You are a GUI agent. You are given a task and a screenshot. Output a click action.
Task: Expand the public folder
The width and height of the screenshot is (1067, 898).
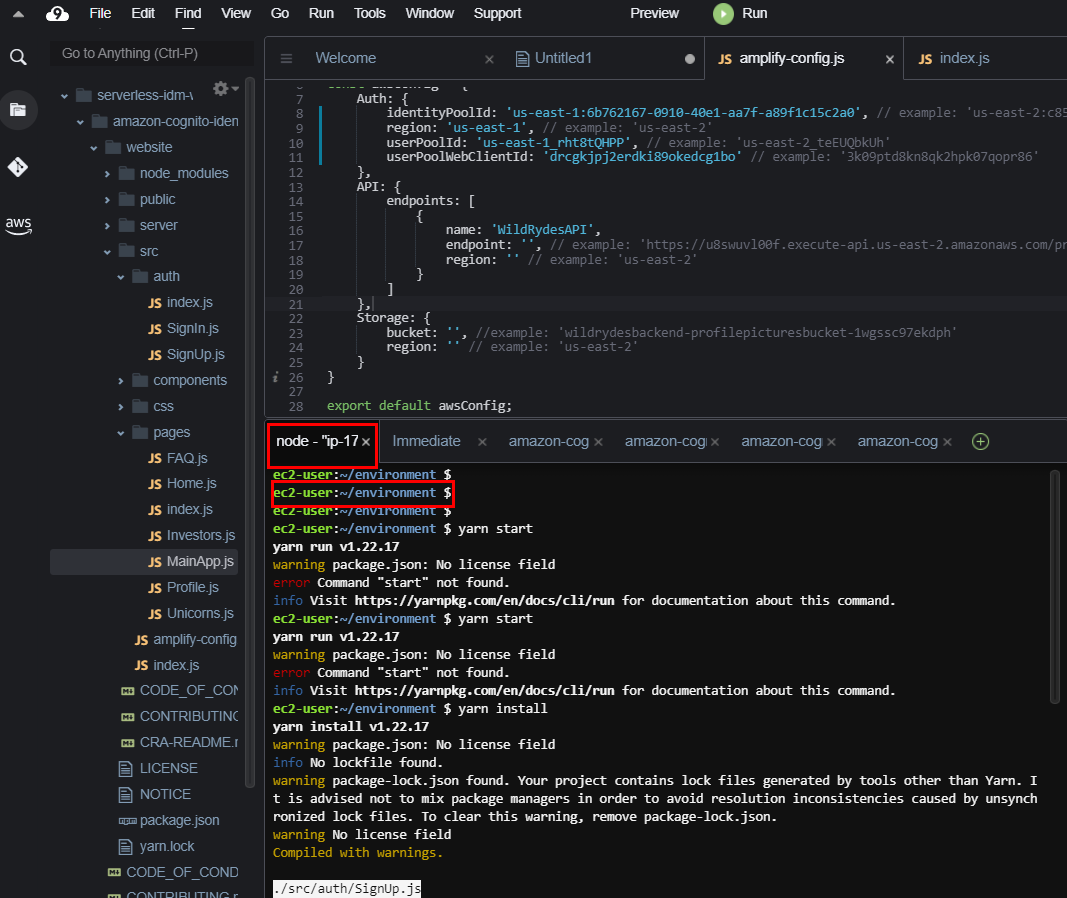107,200
